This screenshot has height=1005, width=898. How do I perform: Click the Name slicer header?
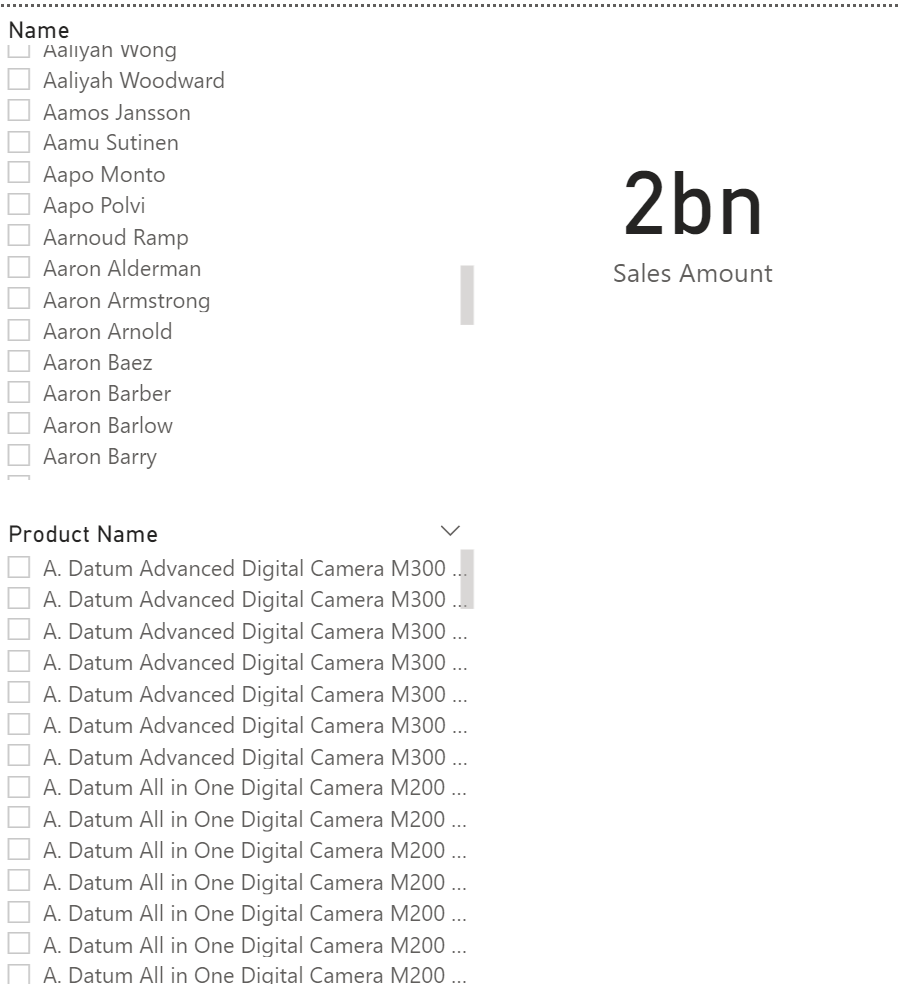click(39, 30)
